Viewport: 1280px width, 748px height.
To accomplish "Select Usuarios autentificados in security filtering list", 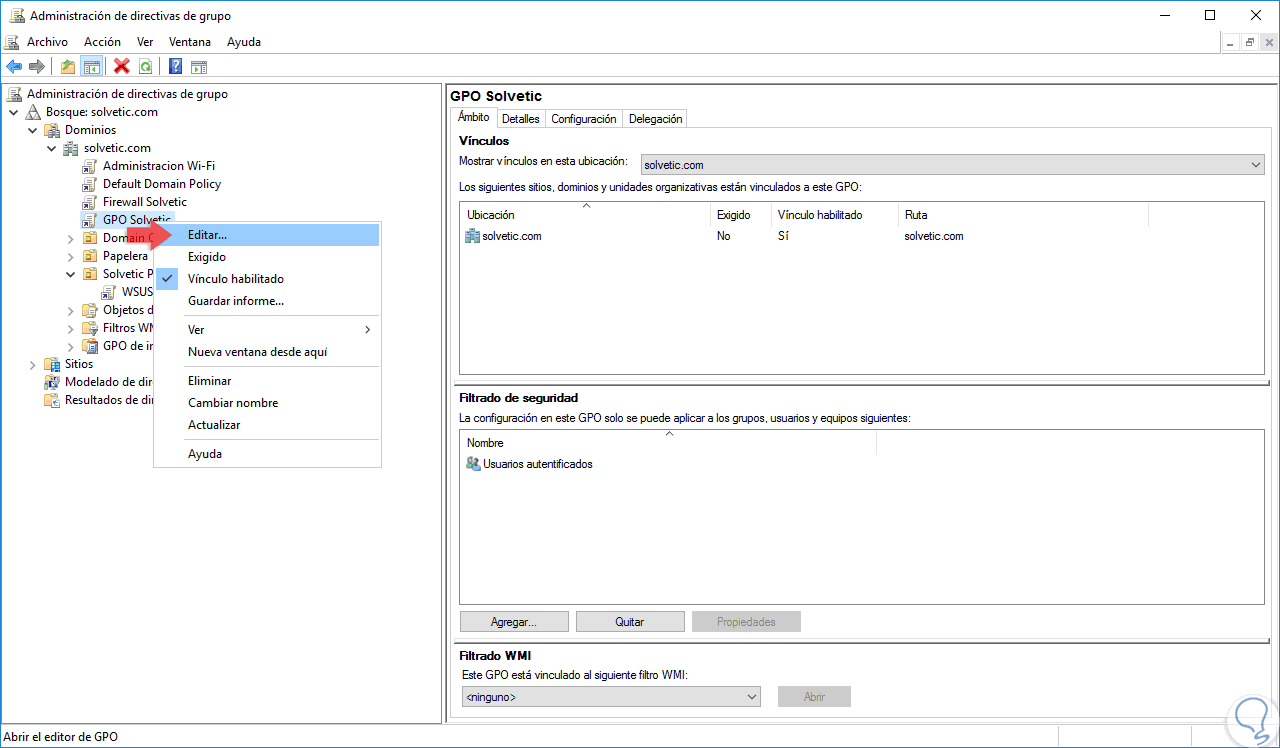I will coord(538,464).
